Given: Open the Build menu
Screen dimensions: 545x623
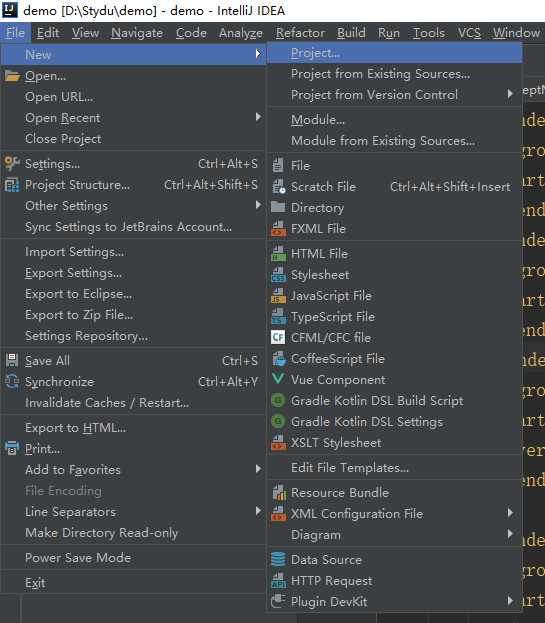Looking at the screenshot, I should pyautogui.click(x=351, y=33).
